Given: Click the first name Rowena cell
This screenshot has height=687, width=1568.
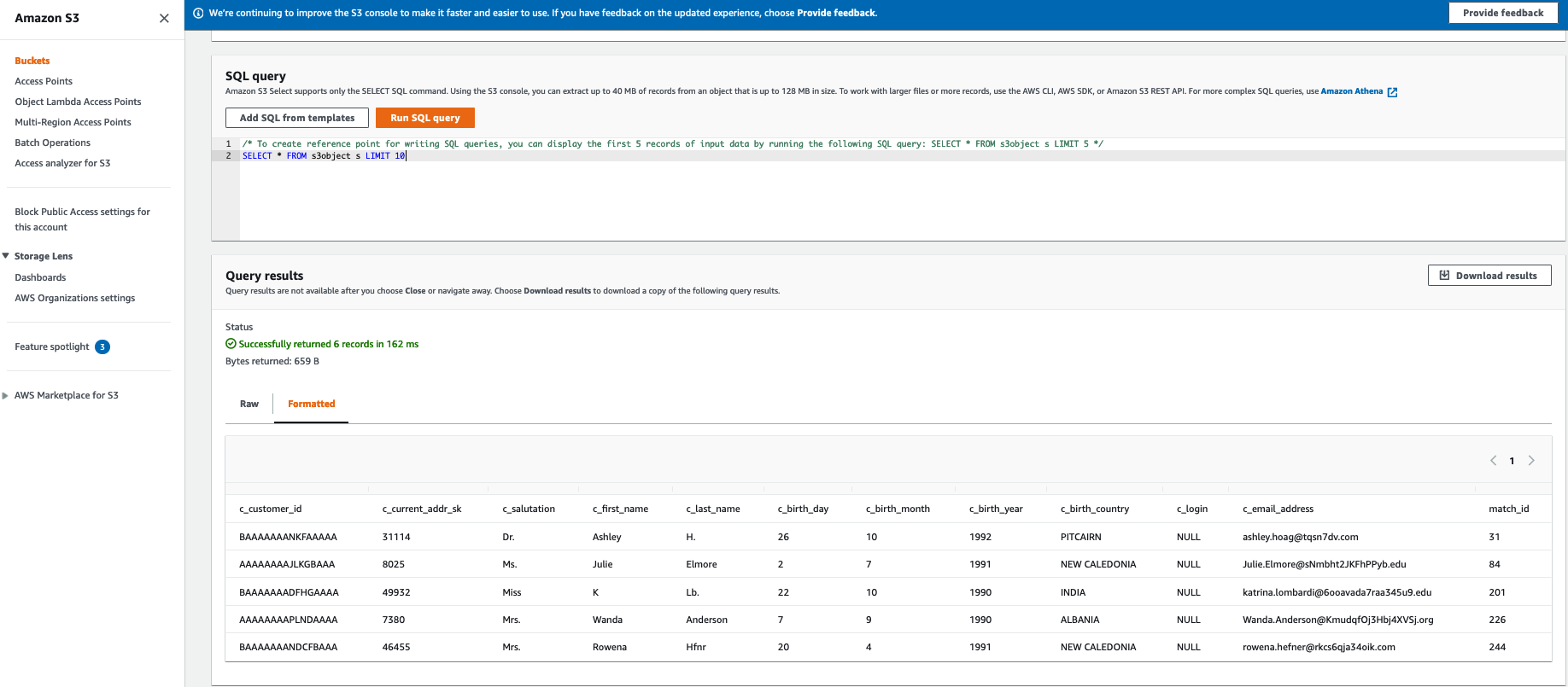Looking at the screenshot, I should pos(610,647).
